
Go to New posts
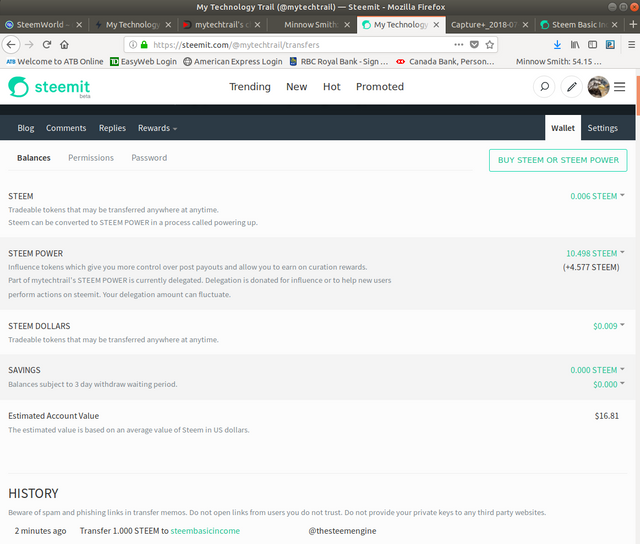tap(296, 87)
